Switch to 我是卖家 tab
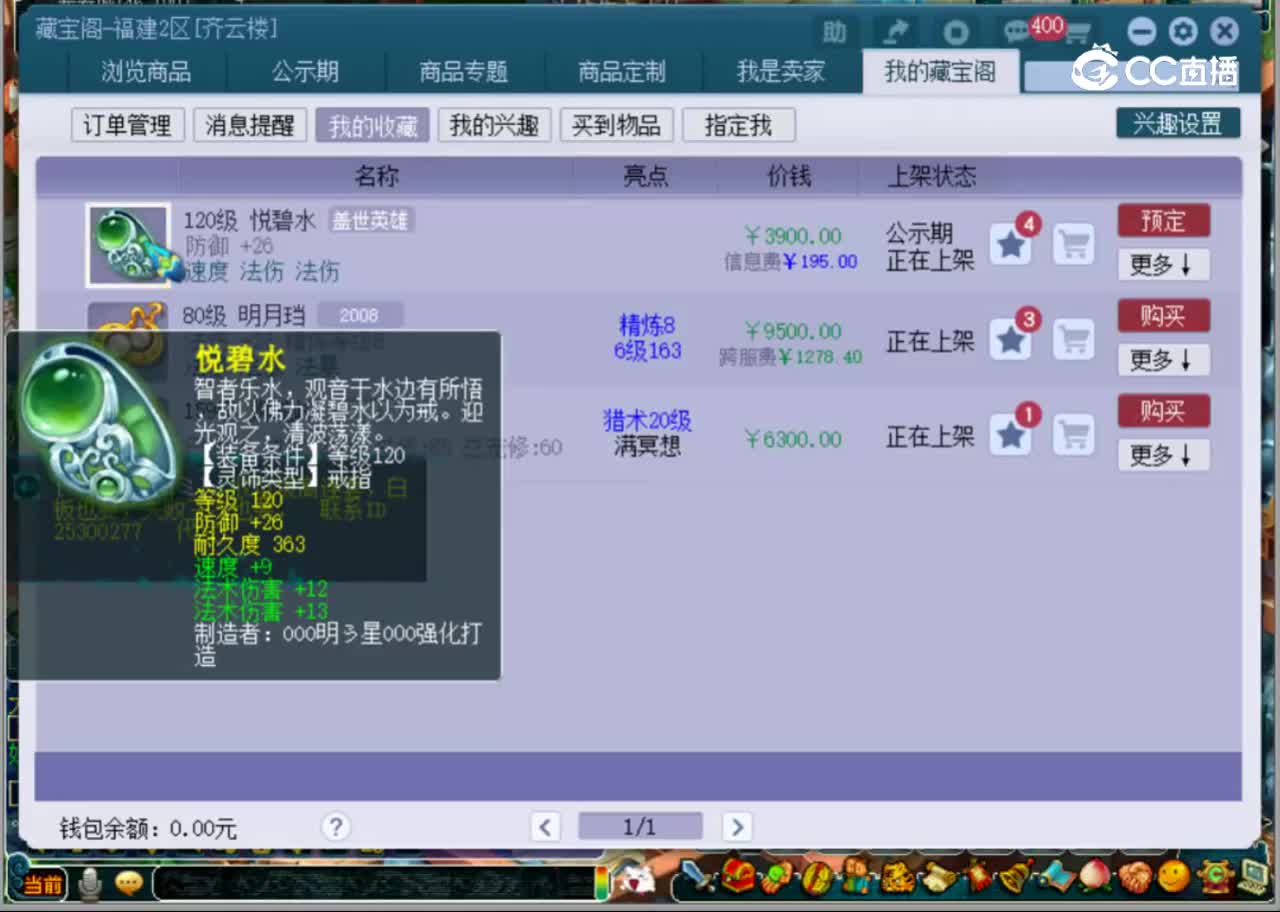 781,72
